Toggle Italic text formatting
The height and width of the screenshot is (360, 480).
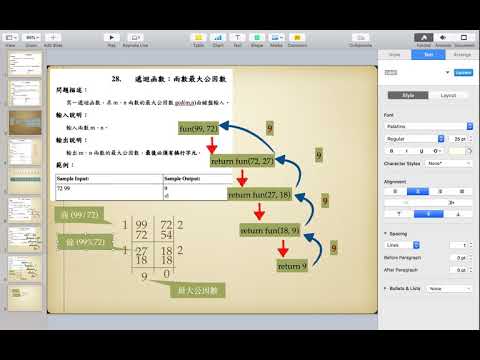pyautogui.click(x=406, y=151)
